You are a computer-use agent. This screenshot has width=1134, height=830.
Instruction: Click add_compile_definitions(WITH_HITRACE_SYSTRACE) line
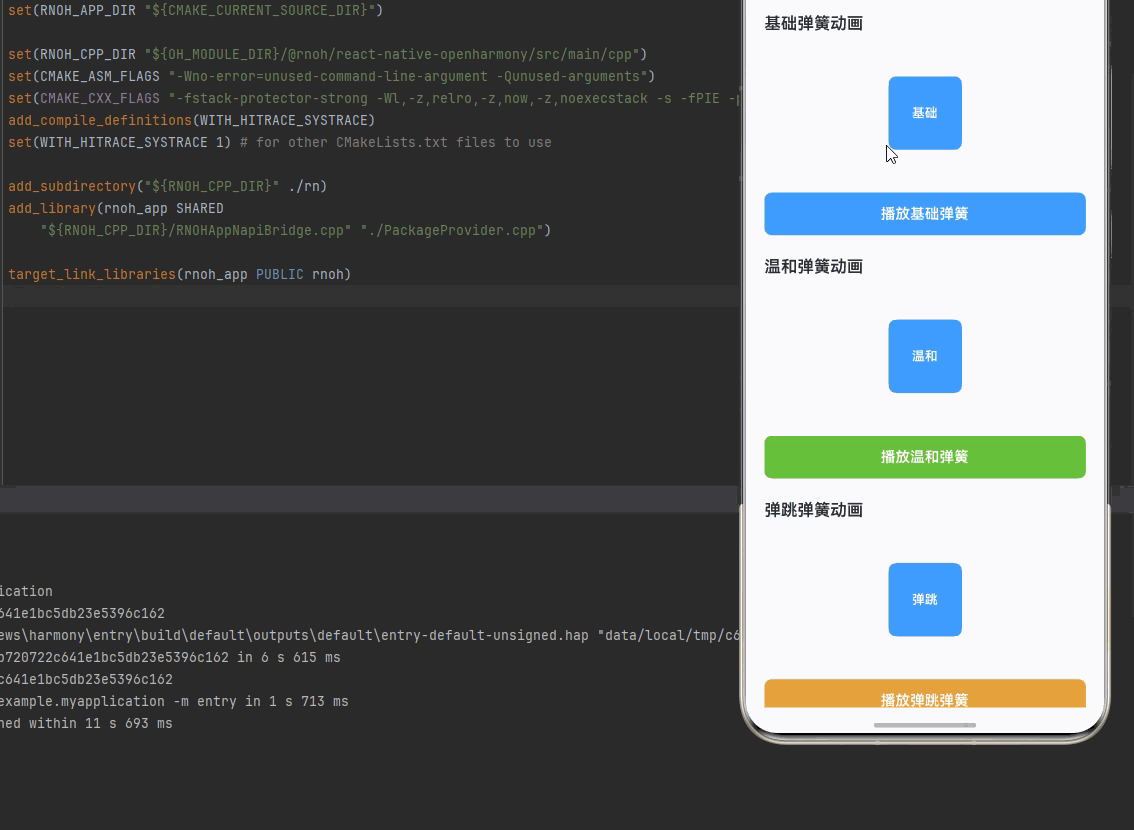point(192,120)
